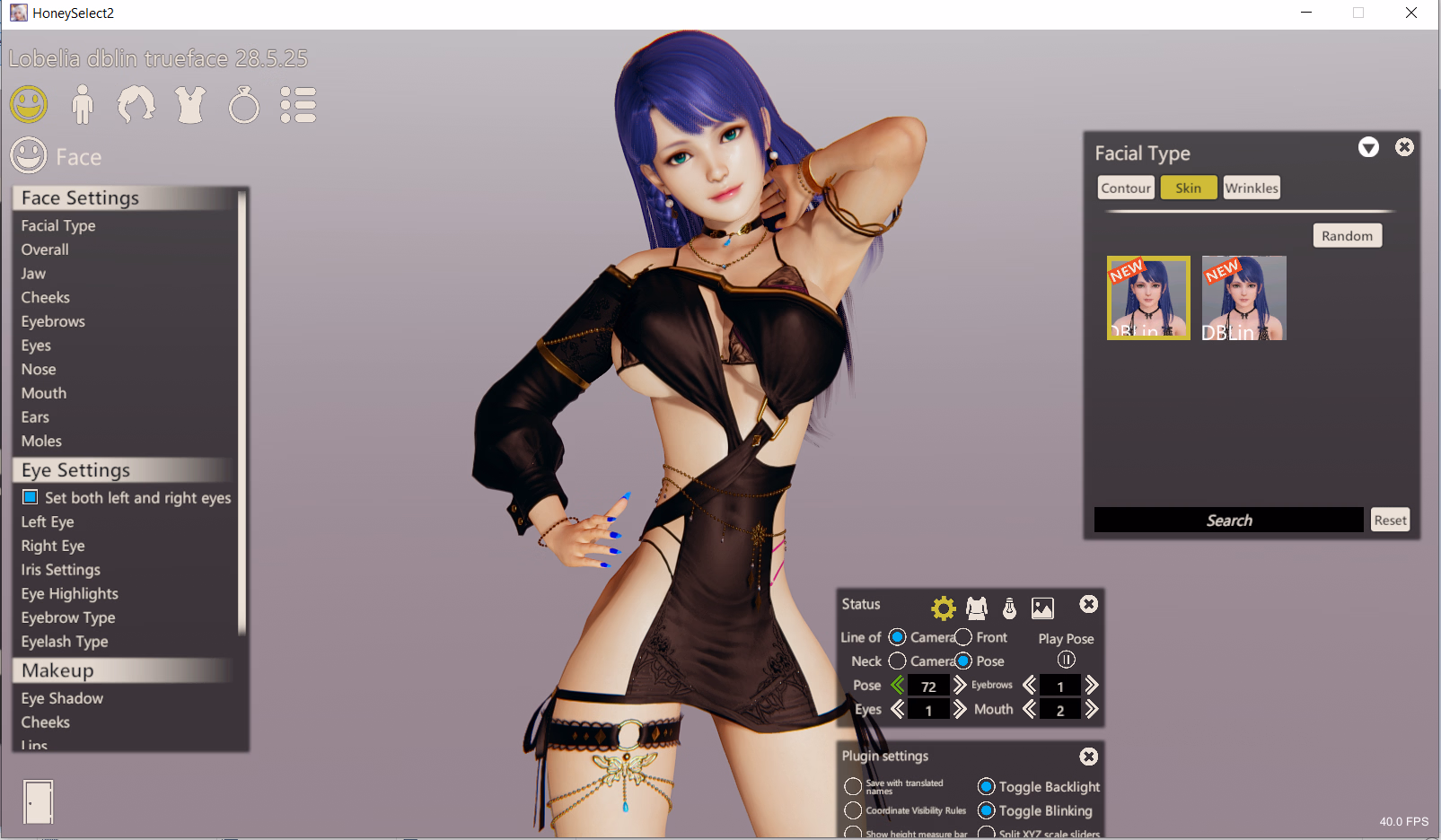Toggle Set both left and right eyes
The height and width of the screenshot is (840, 1441).
coord(31,497)
